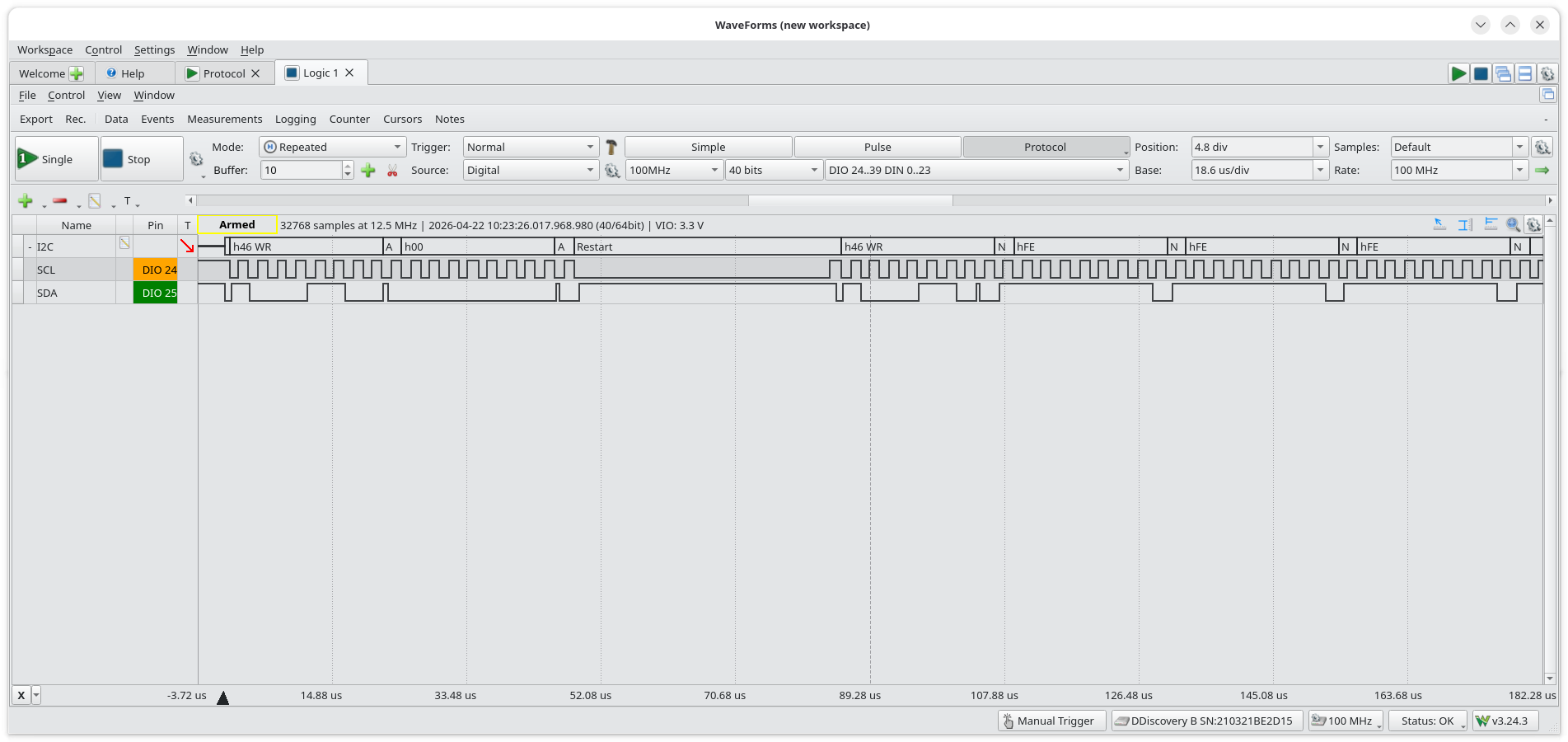This screenshot has width=1568, height=742.
Task: Select the Pulse trigger type toggle
Action: (x=878, y=148)
